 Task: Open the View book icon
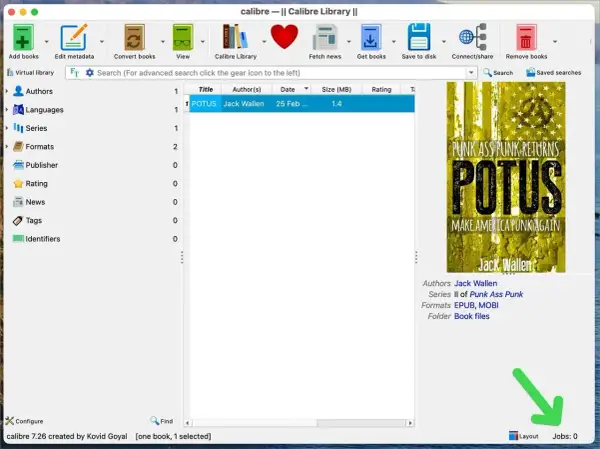point(183,38)
